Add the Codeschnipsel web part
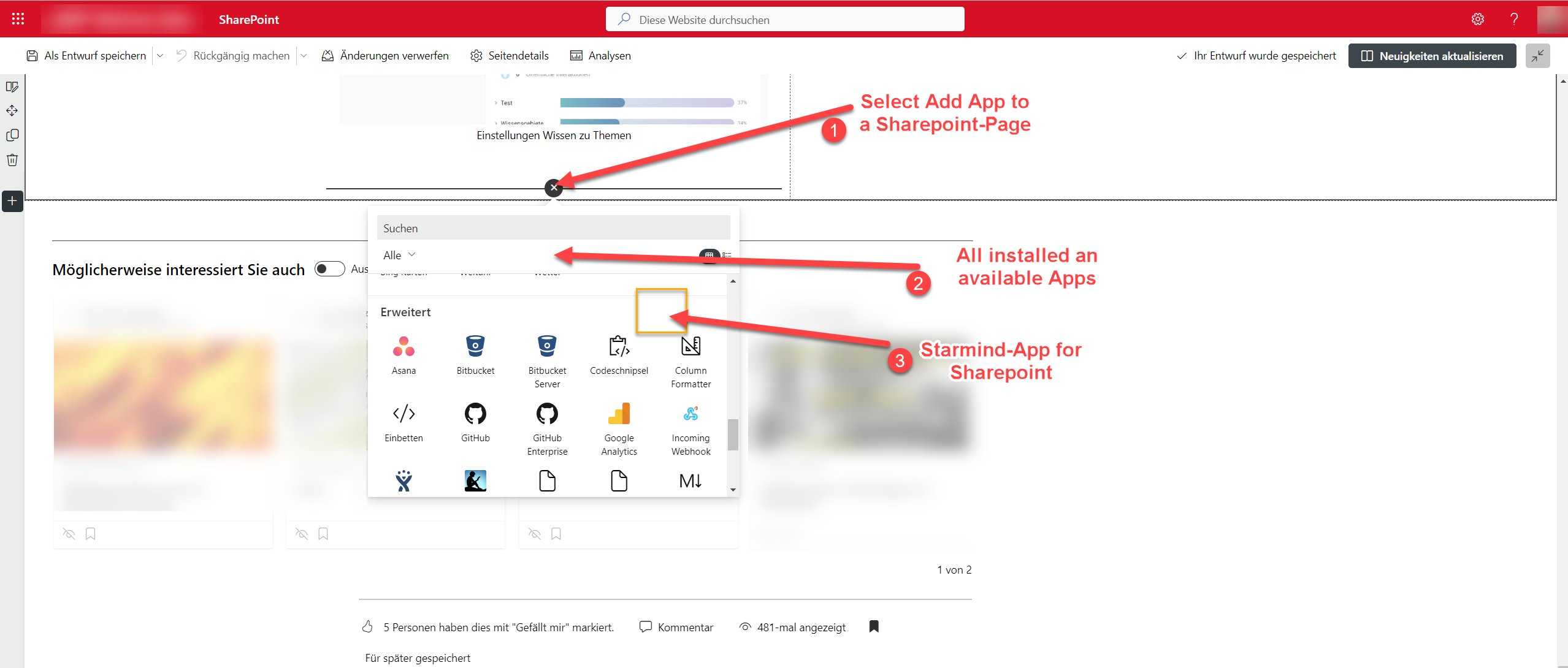The height and width of the screenshot is (668, 1568). click(x=619, y=355)
